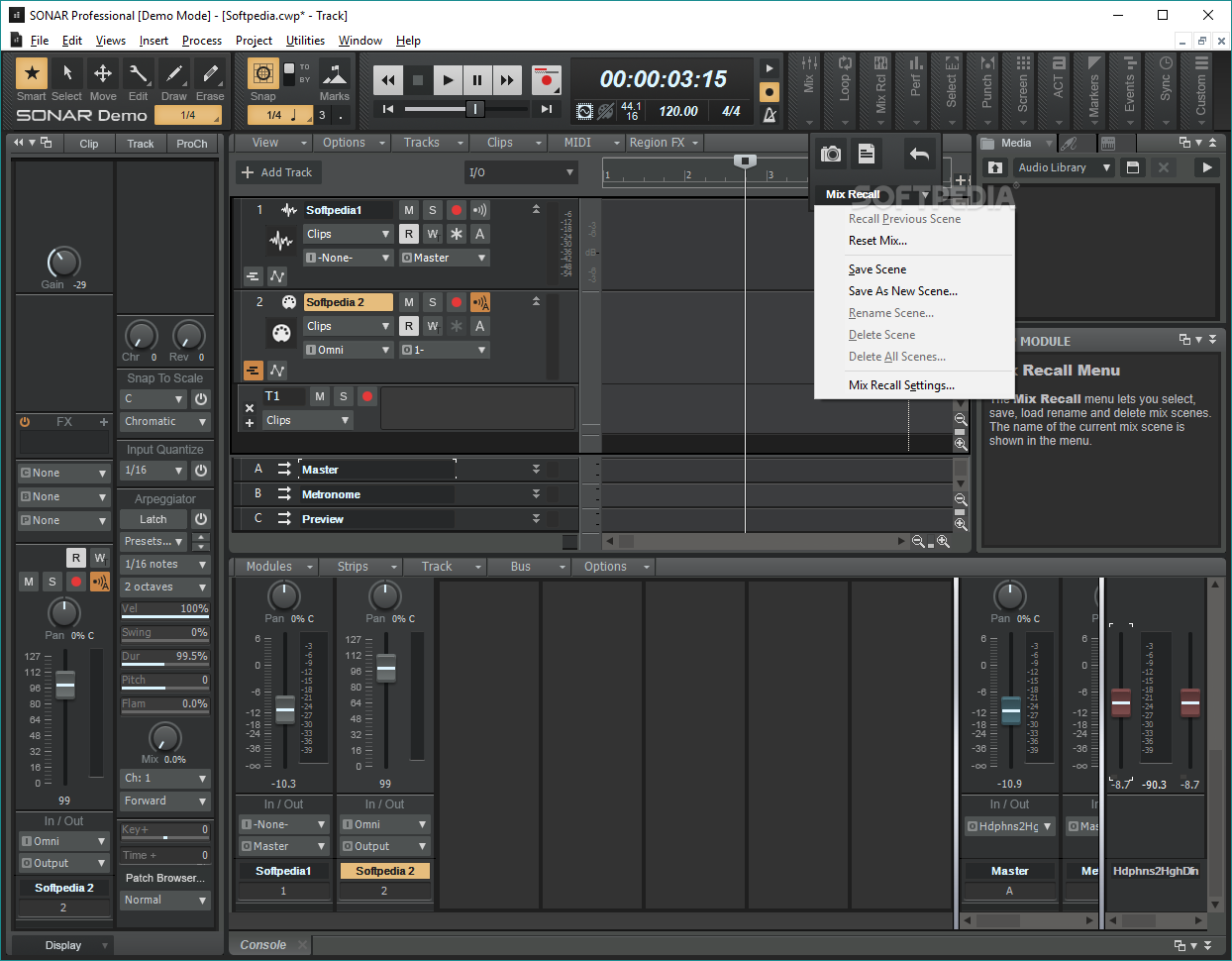Toggle the Input Quantize power button
This screenshot has width=1232, height=961.
pos(201,471)
